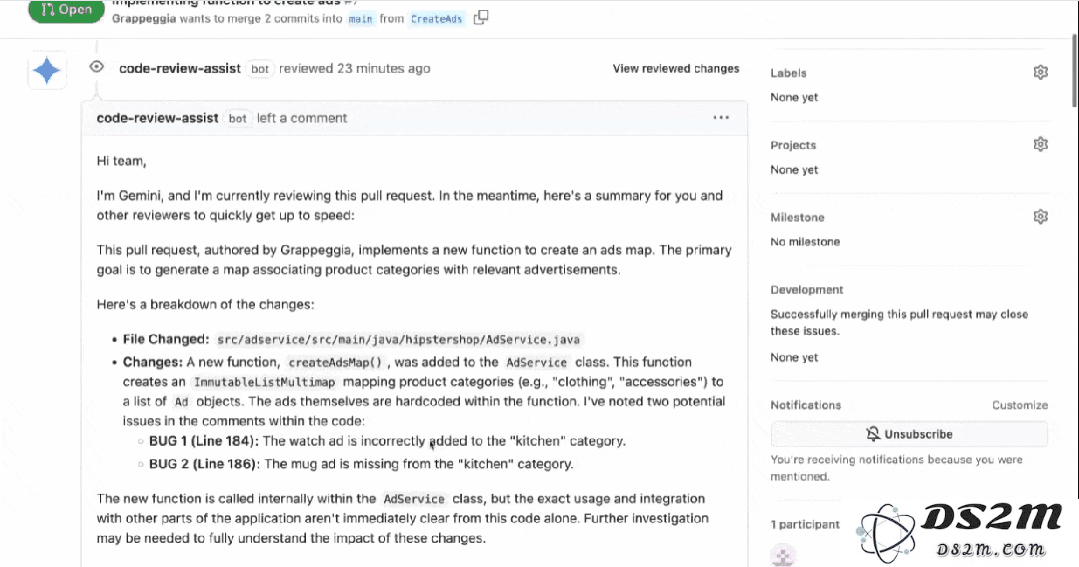Click the Grappeggia author name

pyautogui.click(x=144, y=19)
